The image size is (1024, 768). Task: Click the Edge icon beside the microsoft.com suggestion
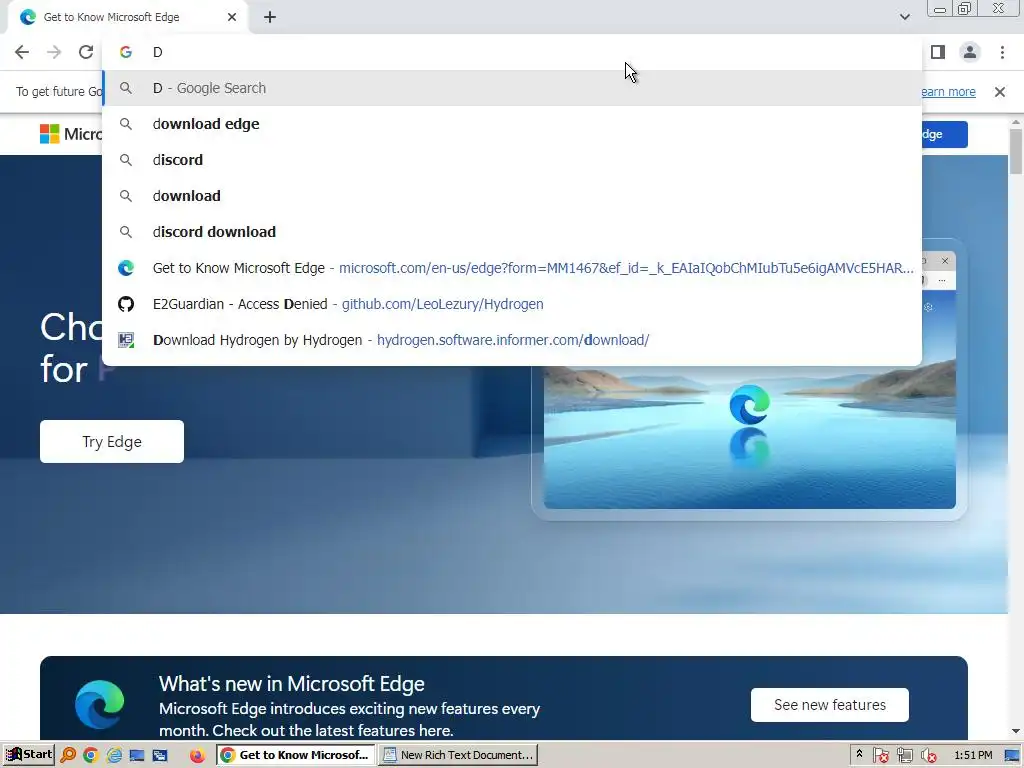click(126, 268)
